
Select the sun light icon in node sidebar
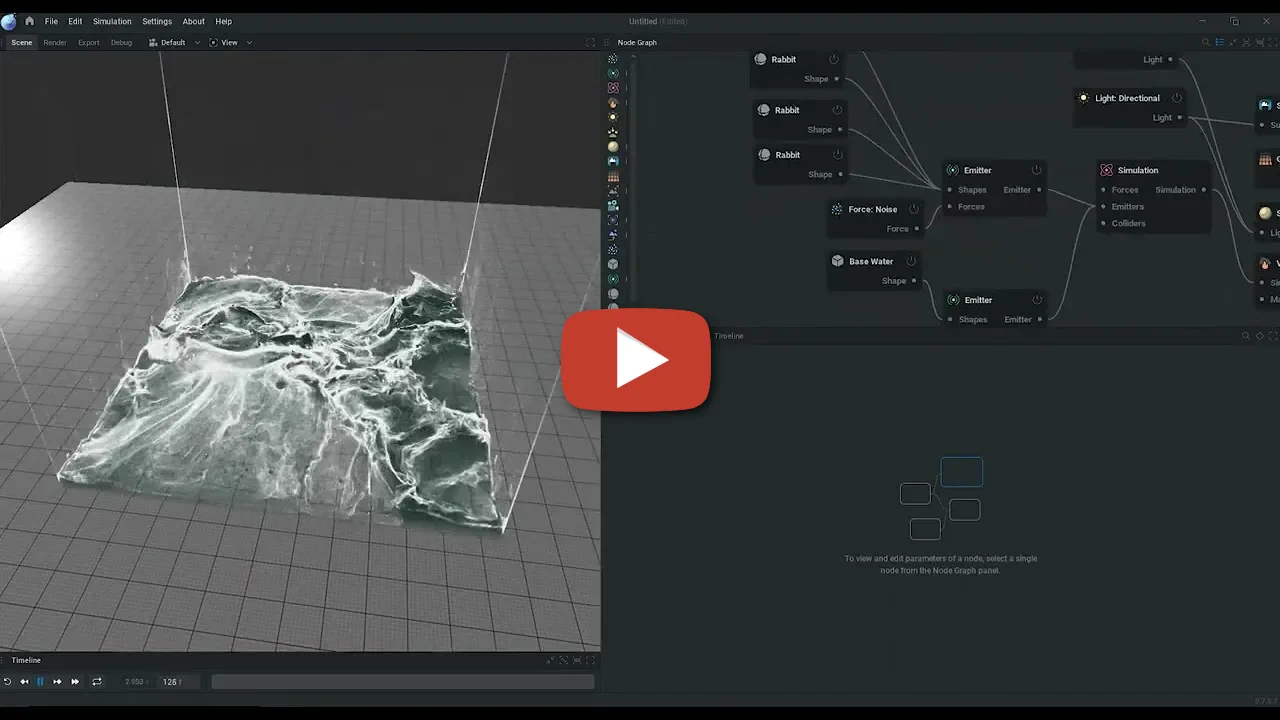pyautogui.click(x=613, y=117)
